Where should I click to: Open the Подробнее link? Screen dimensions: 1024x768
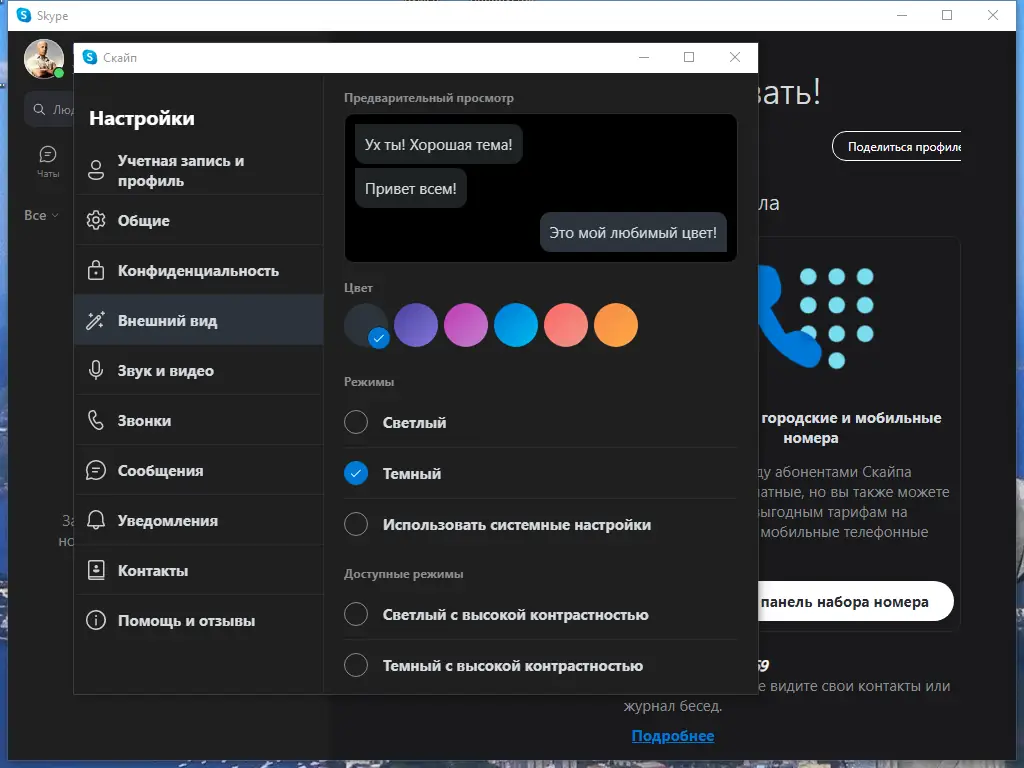pyautogui.click(x=673, y=735)
